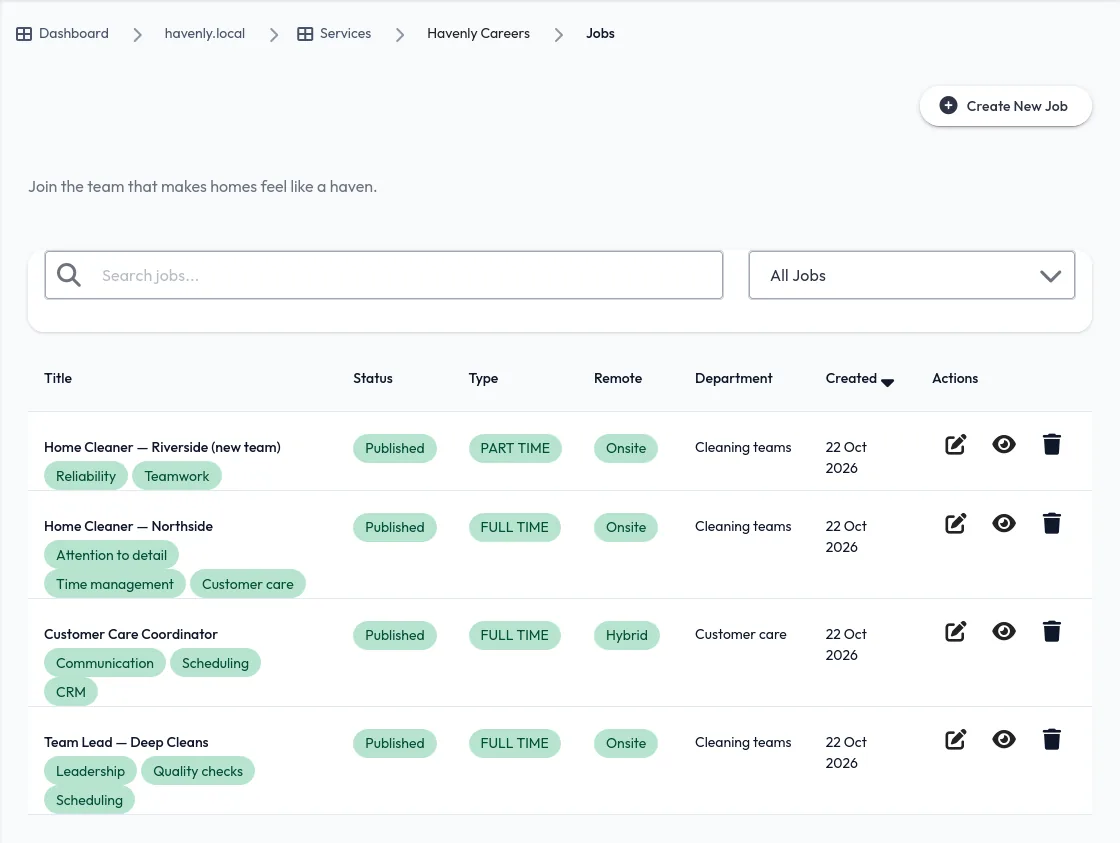1120x843 pixels.
Task: Click Cleaning teams cell of Riverside job
Action: point(743,447)
